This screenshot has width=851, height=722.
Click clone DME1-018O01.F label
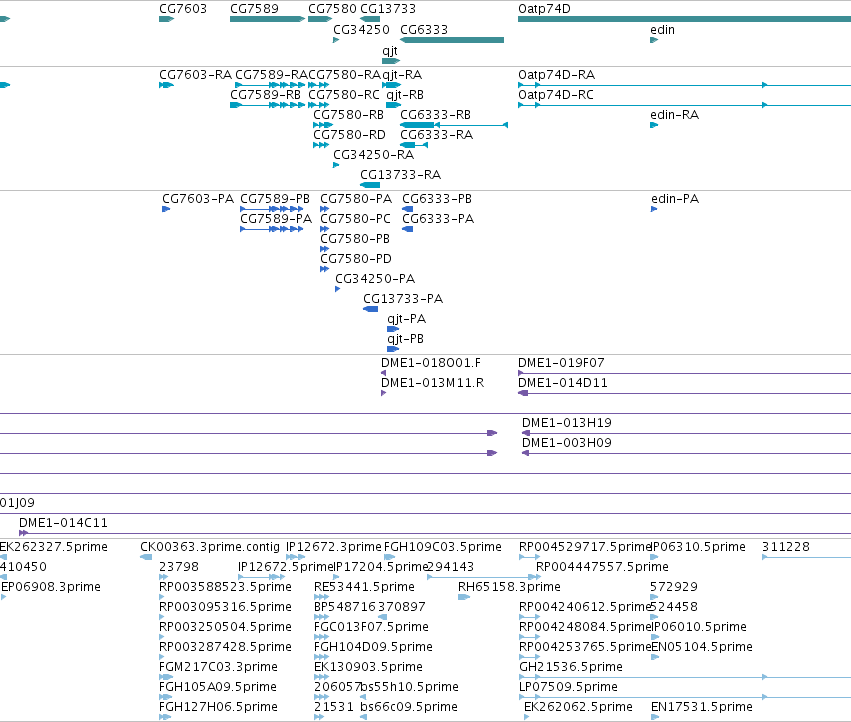point(431,363)
